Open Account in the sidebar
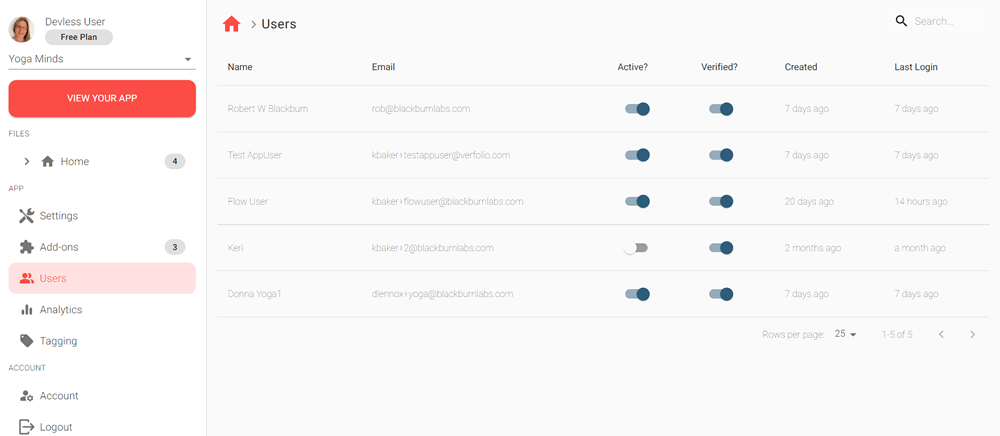 pos(102,396)
